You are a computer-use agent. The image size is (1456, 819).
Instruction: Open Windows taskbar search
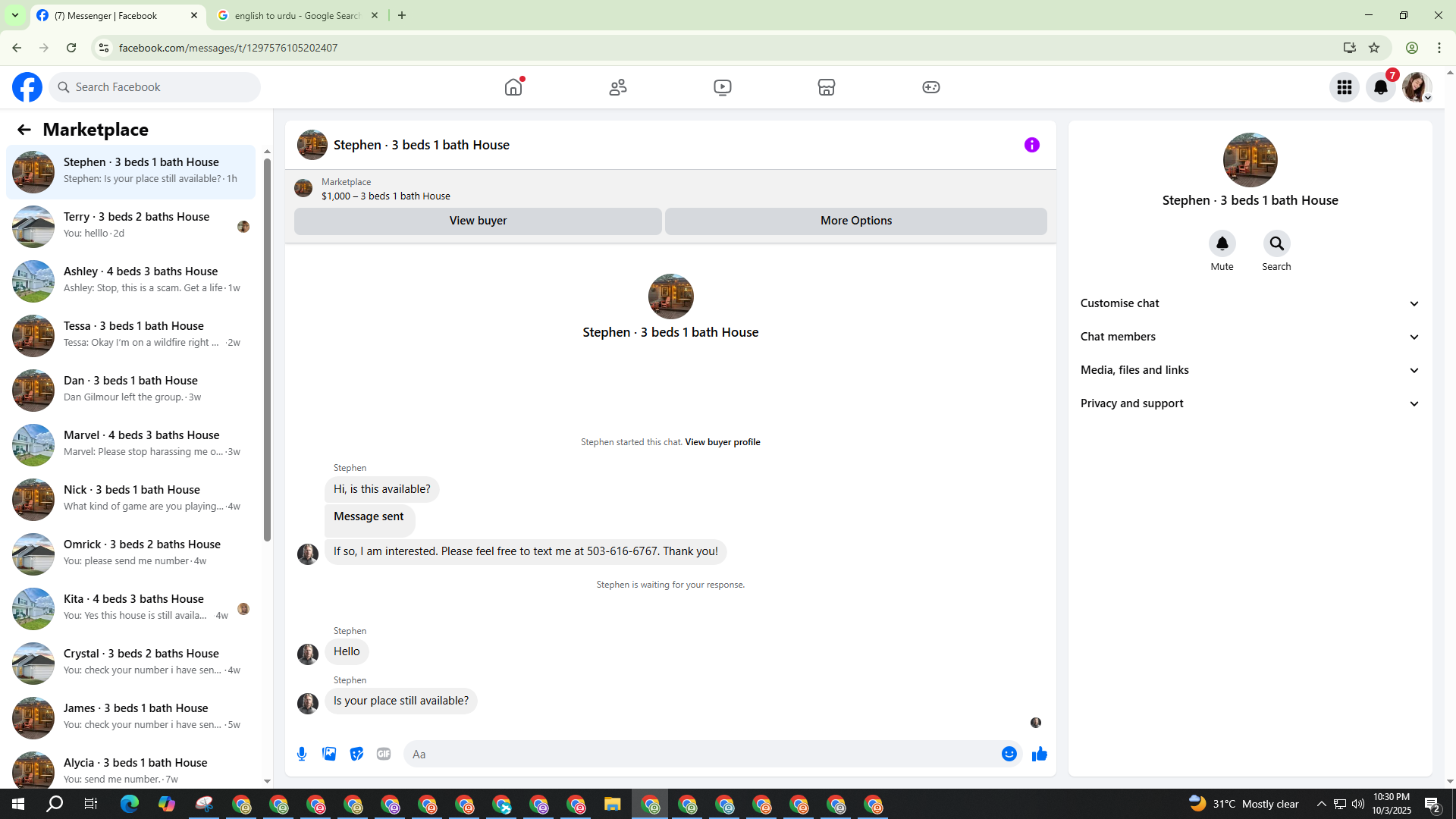coord(55,804)
